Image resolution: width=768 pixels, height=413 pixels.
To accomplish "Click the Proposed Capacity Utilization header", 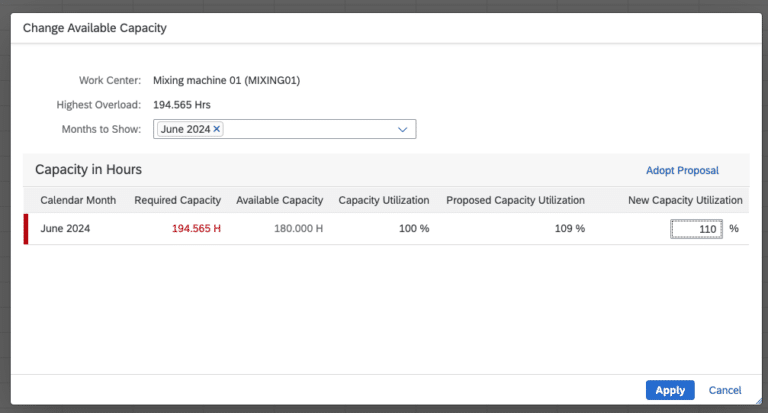I will (x=515, y=200).
